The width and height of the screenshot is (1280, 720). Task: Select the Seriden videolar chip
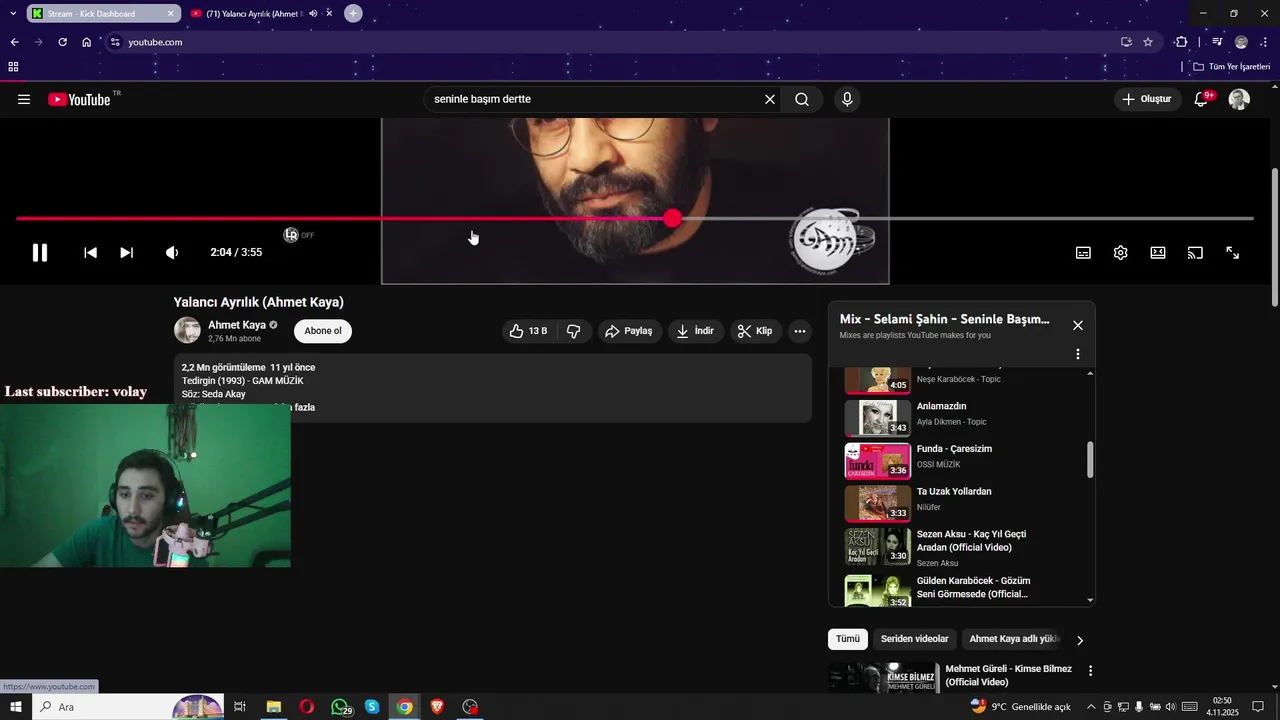[915, 639]
